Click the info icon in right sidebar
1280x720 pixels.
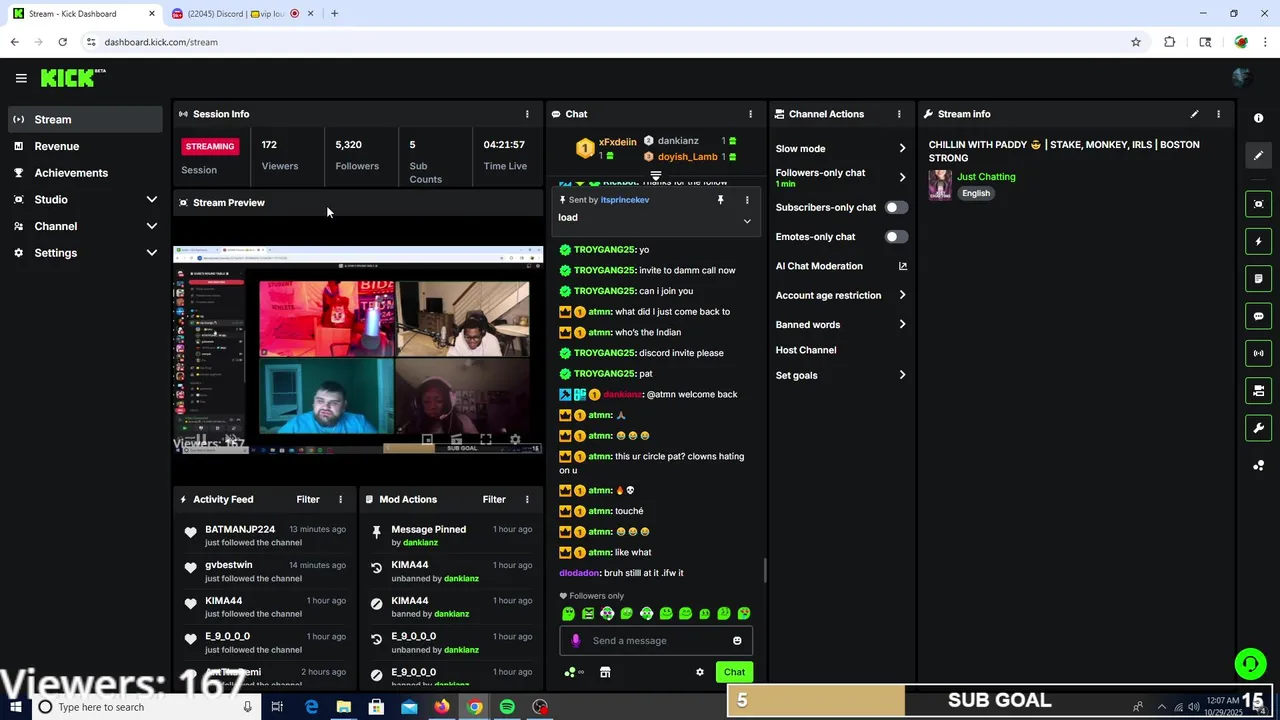tap(1258, 118)
